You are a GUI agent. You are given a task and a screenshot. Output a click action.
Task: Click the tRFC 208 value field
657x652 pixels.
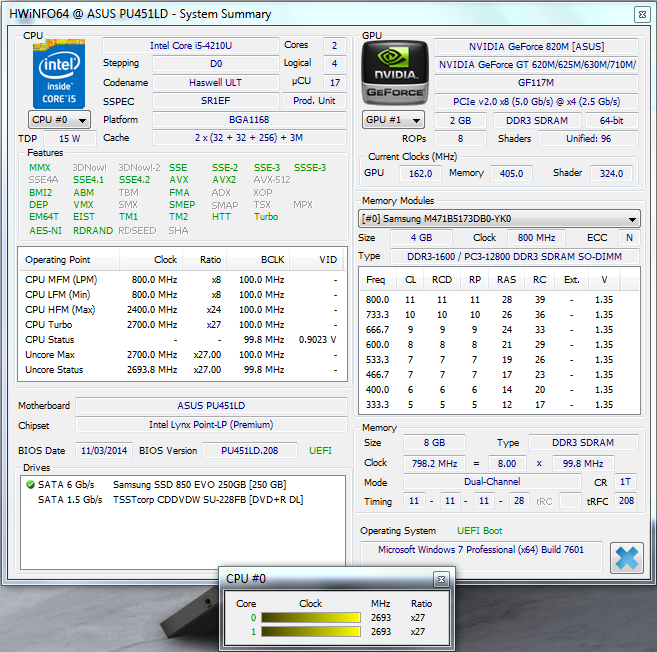click(x=626, y=500)
